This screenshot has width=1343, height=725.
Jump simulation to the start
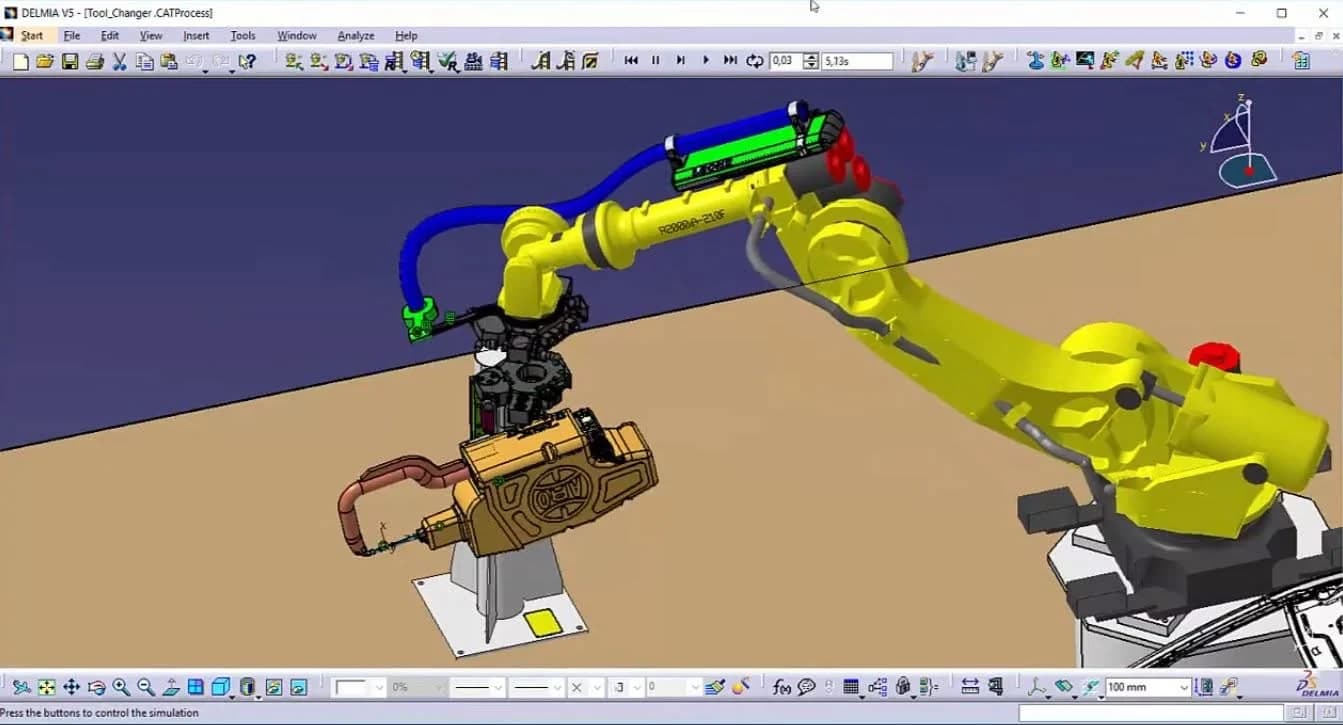[x=631, y=61]
